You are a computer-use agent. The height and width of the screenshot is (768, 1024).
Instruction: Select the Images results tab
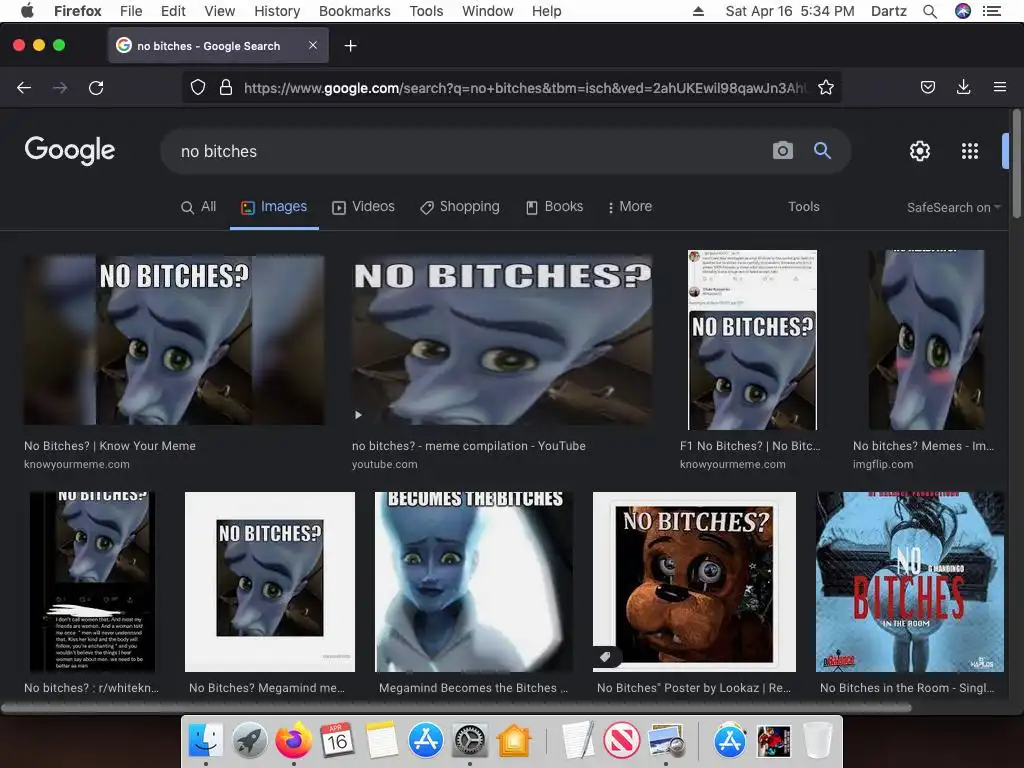274,206
